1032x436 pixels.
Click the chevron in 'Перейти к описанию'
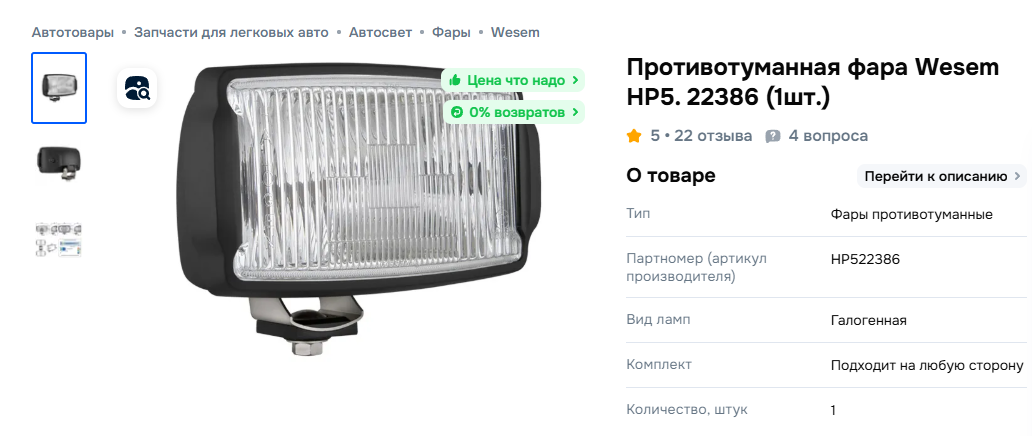pyautogui.click(x=1017, y=177)
